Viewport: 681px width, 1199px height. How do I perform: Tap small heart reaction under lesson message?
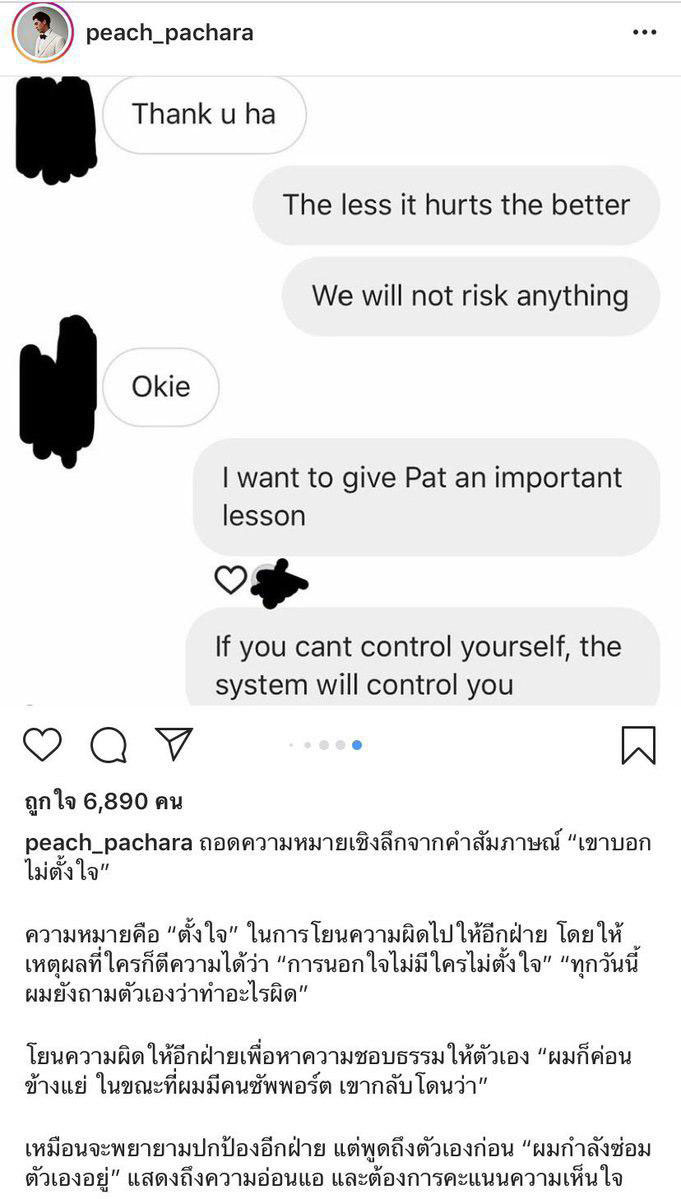[x=230, y=580]
